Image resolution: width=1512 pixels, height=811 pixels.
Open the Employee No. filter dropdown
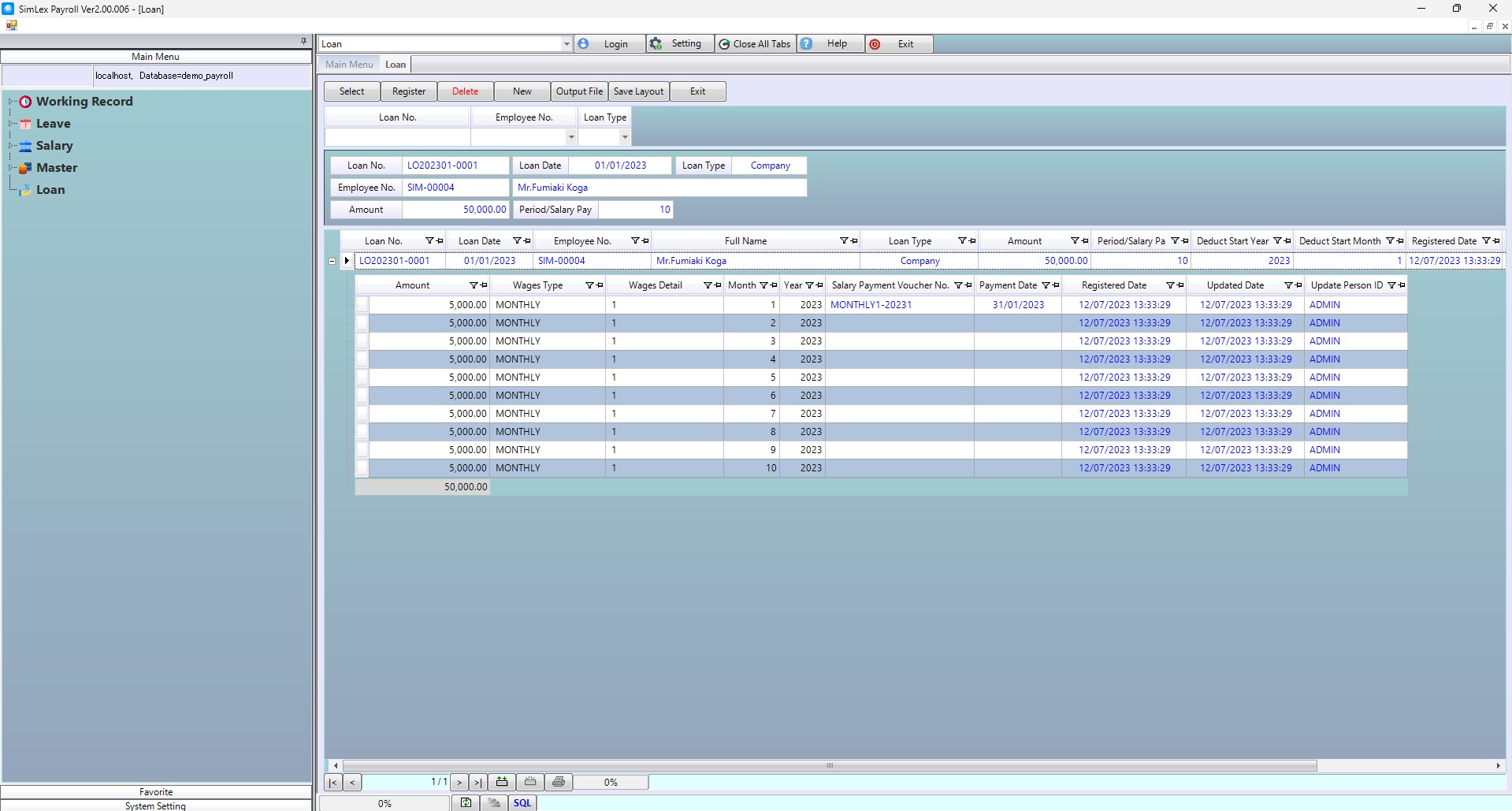[571, 137]
